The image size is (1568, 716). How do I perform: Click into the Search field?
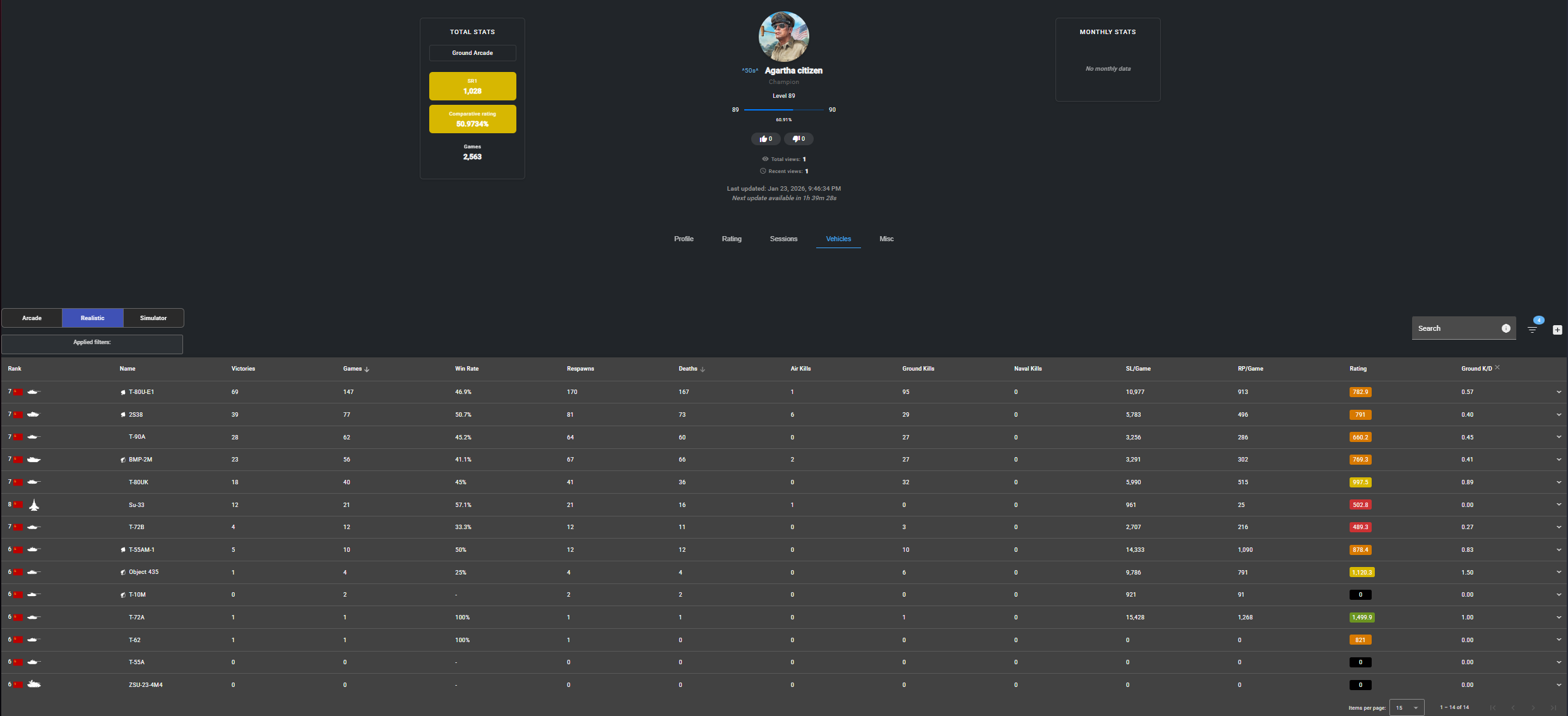[x=1455, y=328]
